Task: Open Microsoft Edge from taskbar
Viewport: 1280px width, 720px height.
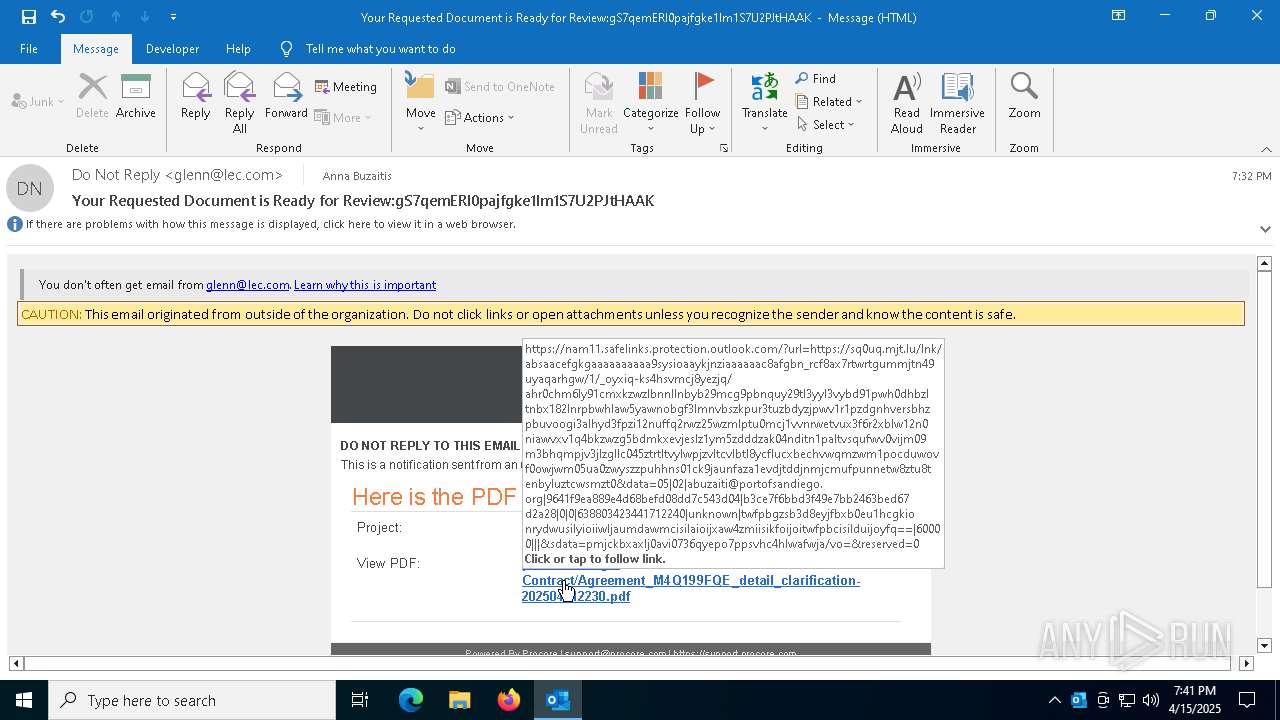Action: click(411, 700)
